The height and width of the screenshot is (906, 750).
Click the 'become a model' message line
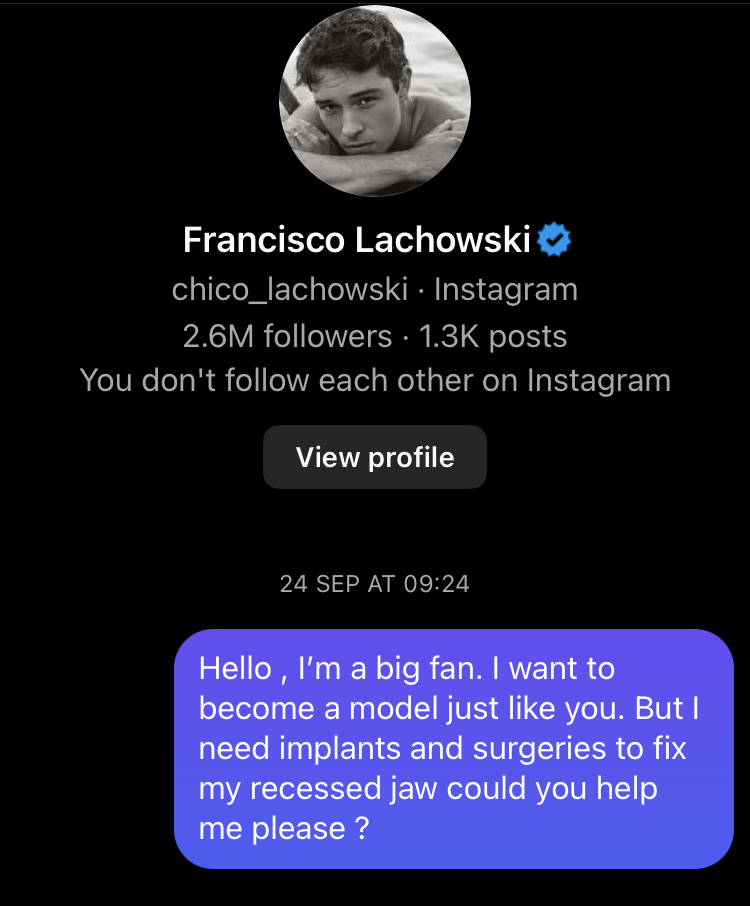[448, 708]
